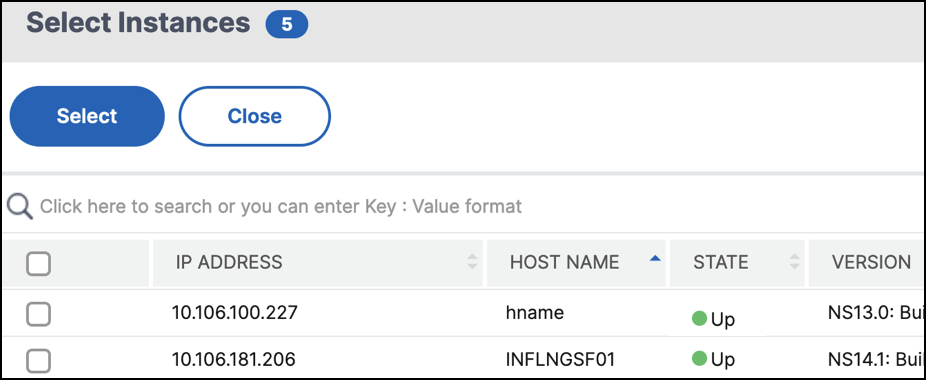Click the green Up status for hname
This screenshot has width=926, height=380.
coord(713,319)
